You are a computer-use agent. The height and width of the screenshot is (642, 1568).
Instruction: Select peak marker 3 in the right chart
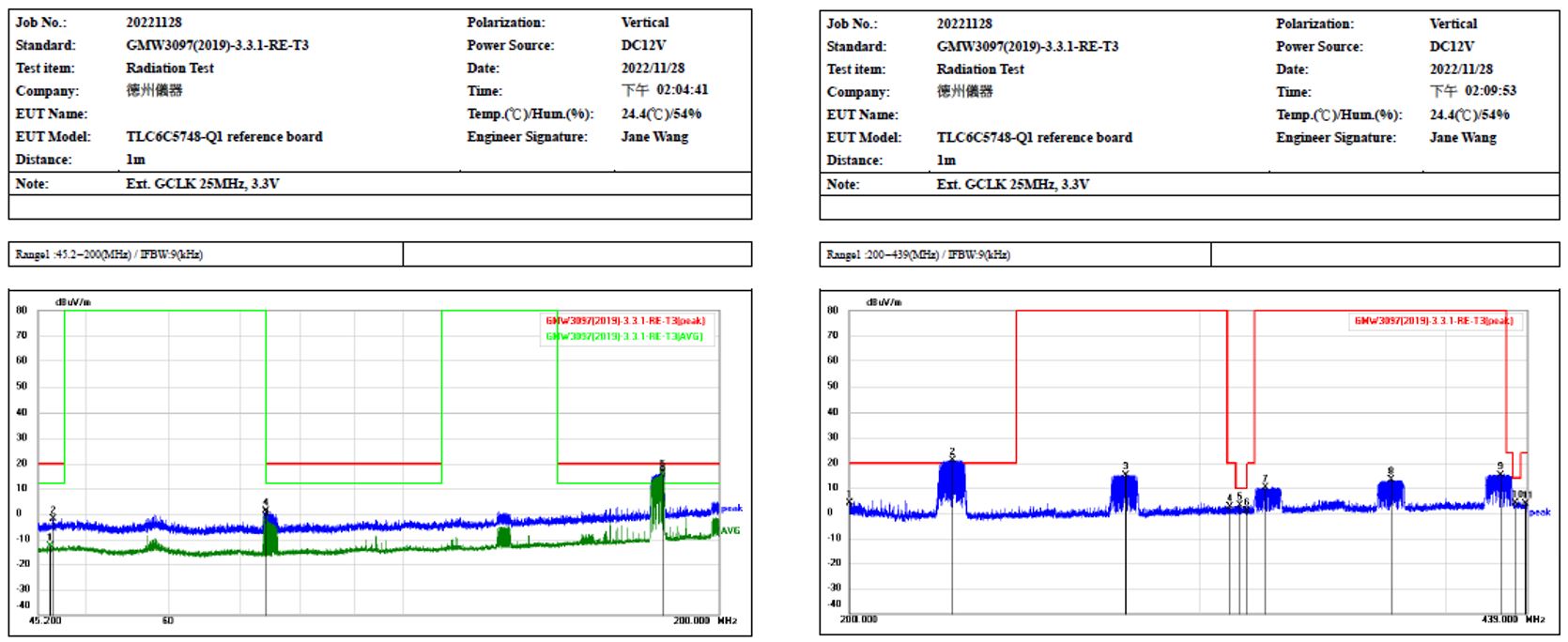1125,466
